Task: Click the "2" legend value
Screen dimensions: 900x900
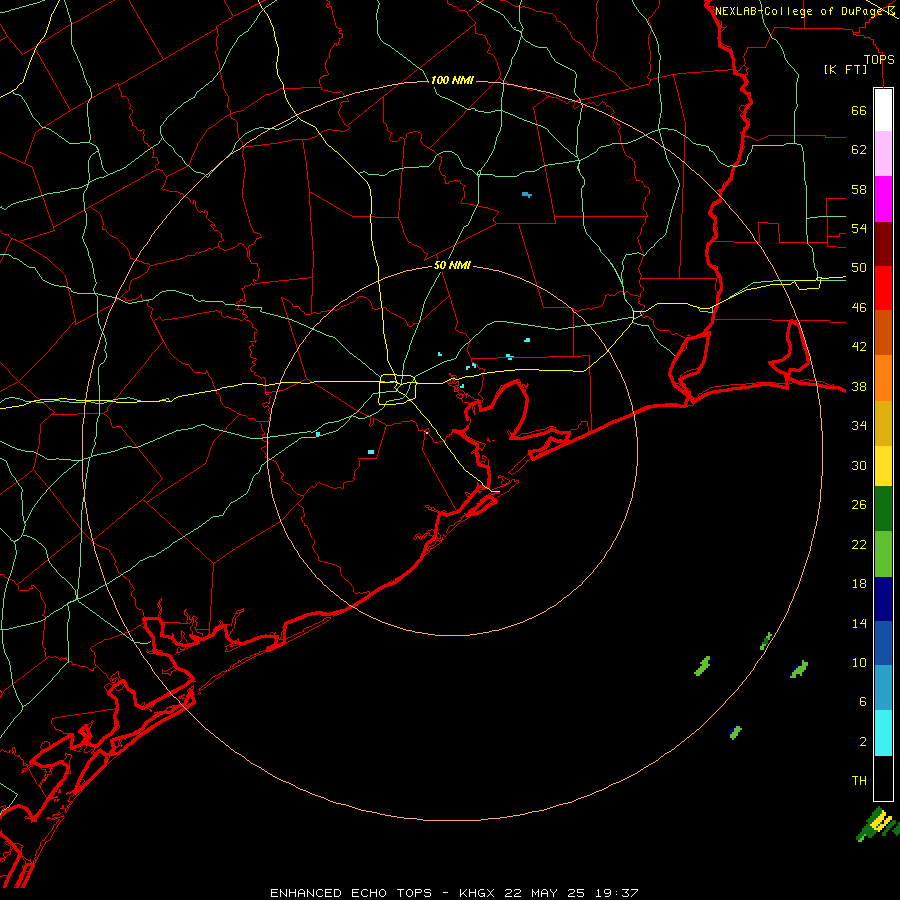Action: [863, 742]
